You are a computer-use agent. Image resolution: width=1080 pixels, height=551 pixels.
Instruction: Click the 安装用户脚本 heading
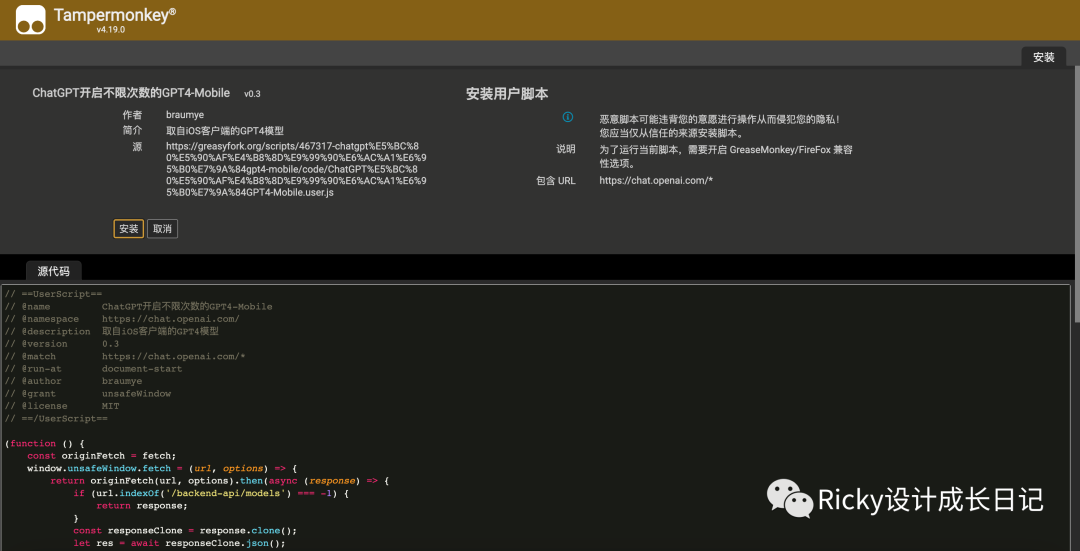(x=507, y=94)
